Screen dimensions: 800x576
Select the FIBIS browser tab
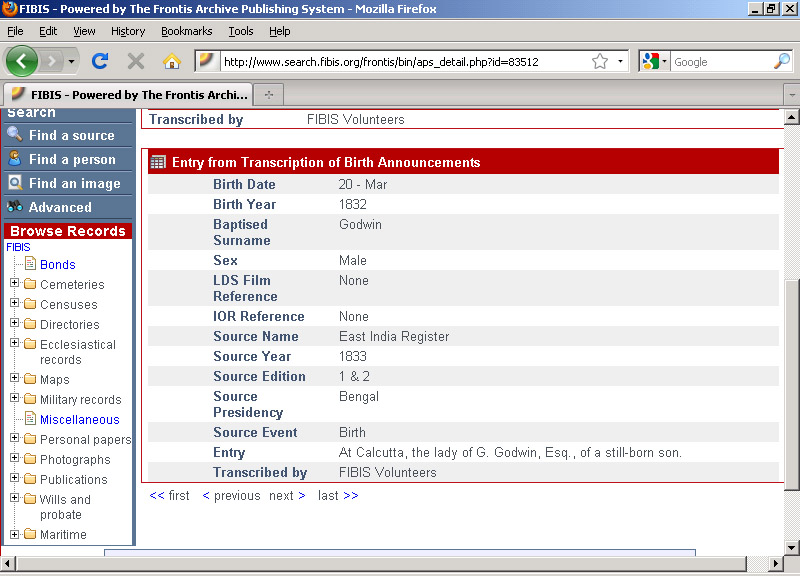[129, 94]
